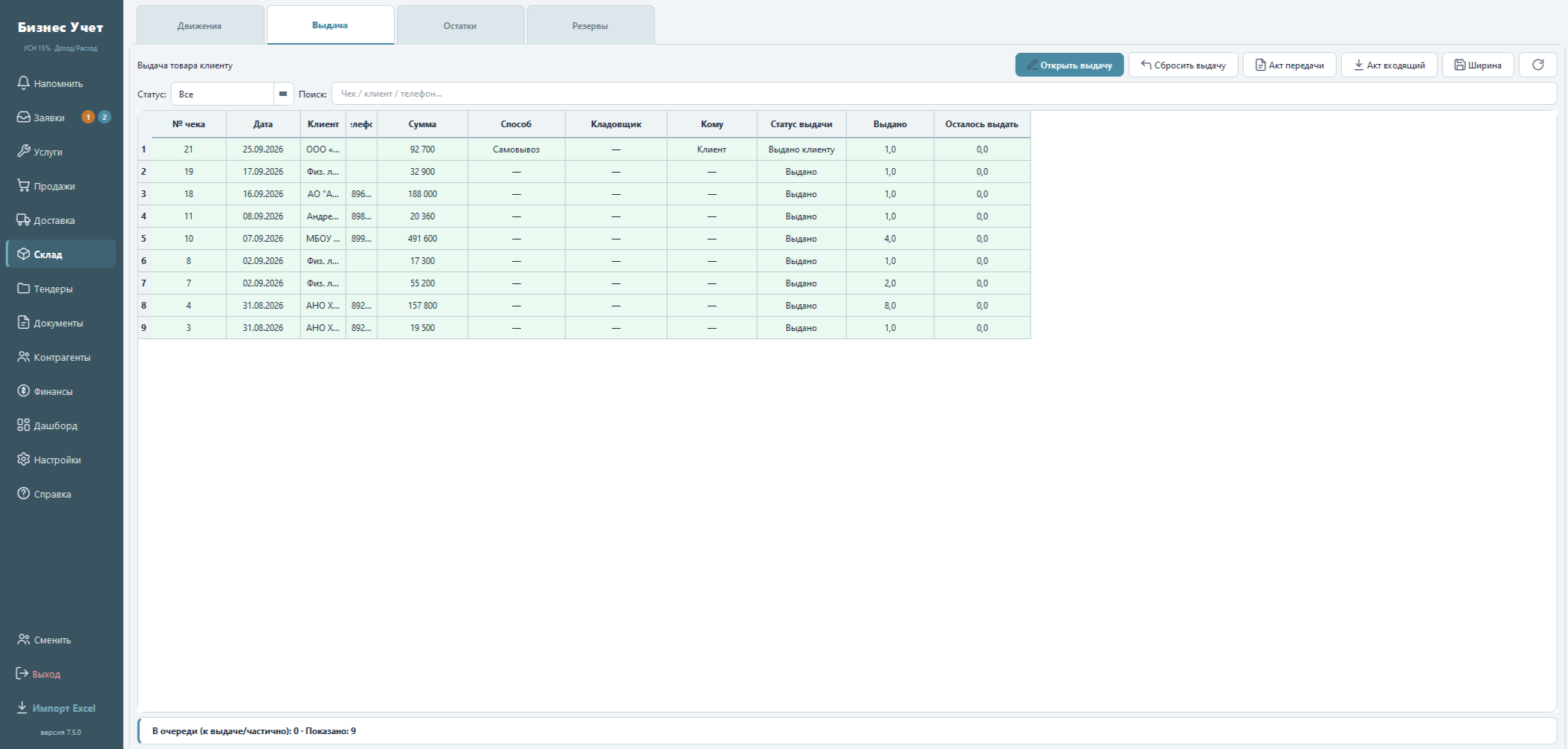This screenshot has height=749, width=1568.
Task: Click the users icon beside Сменить
Action: click(x=24, y=639)
